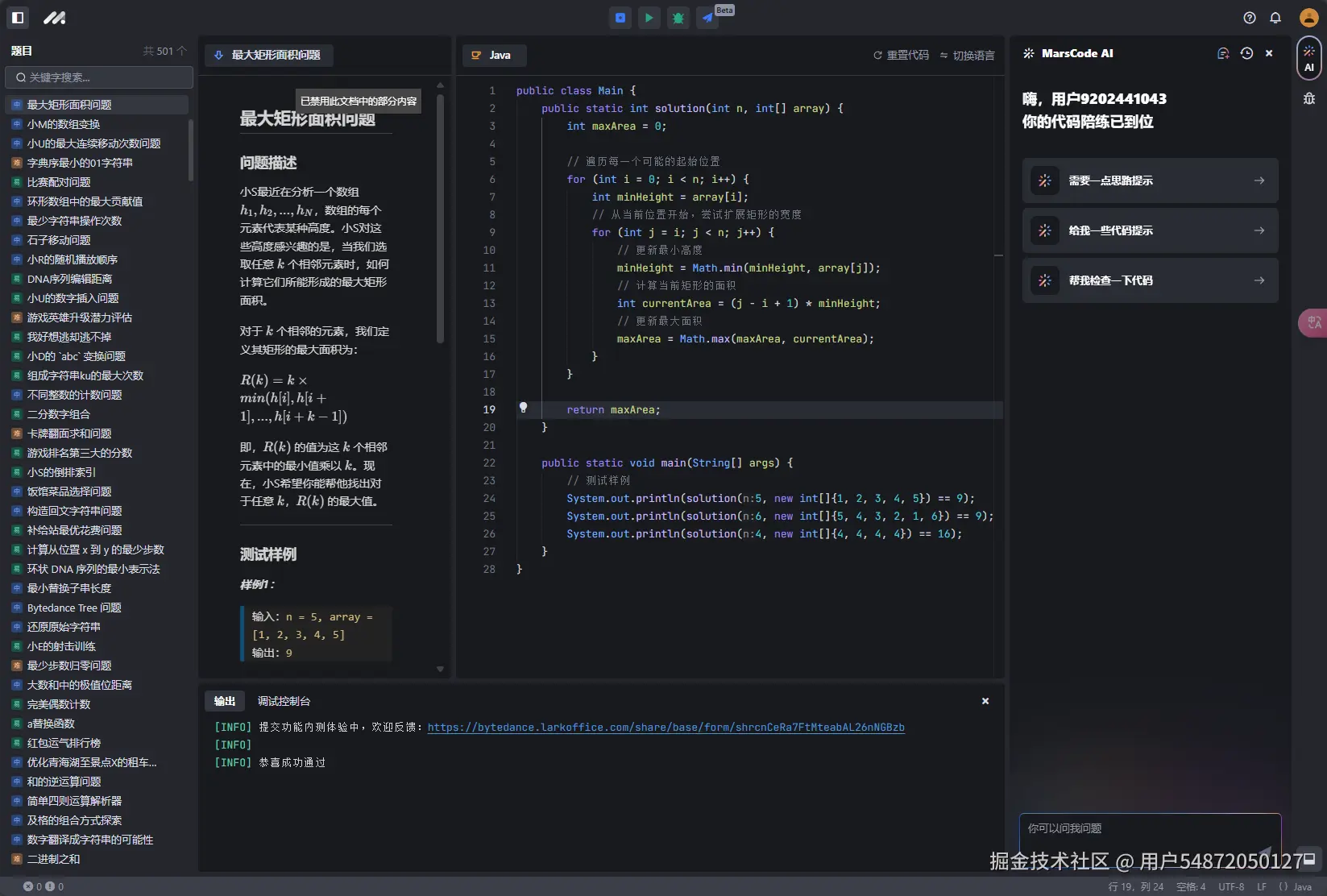This screenshot has height=896, width=1327.
Task: Choose 需要一点思路提示 suggestion
Action: [1150, 180]
